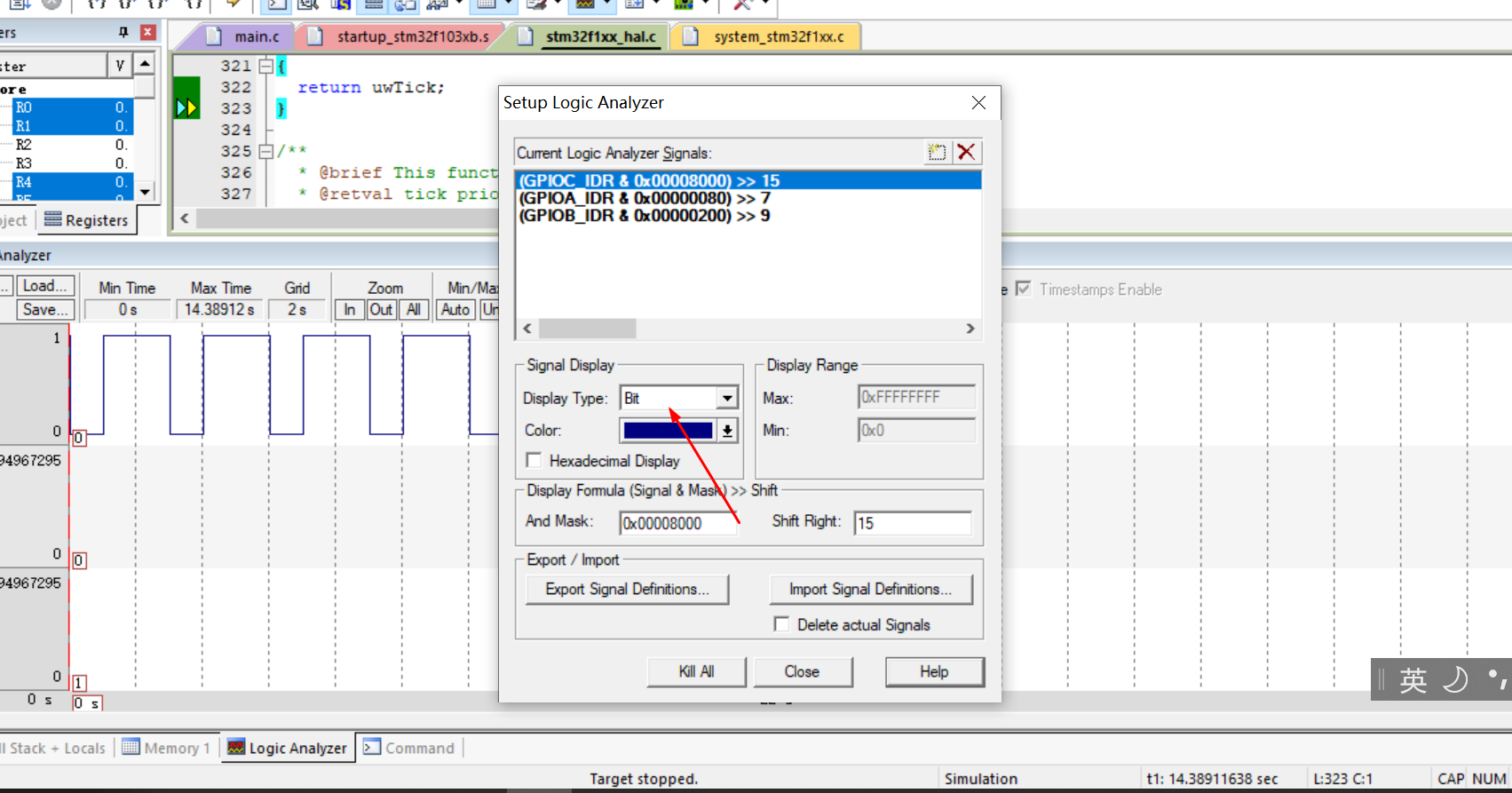The height and width of the screenshot is (793, 1512).
Task: Click the New signal icon in Setup Logic Analyzer
Action: (x=937, y=152)
